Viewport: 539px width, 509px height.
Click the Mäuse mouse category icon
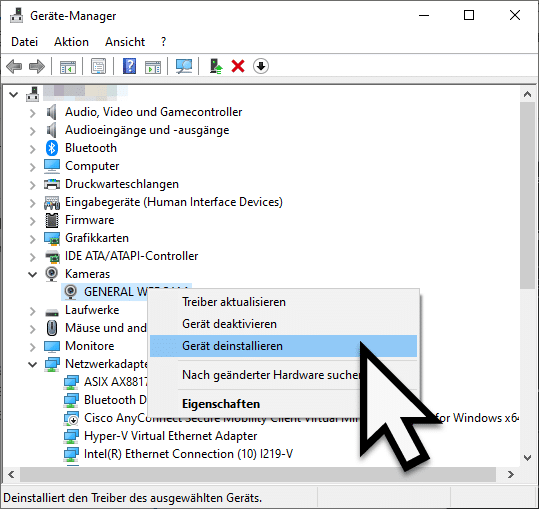[52, 328]
